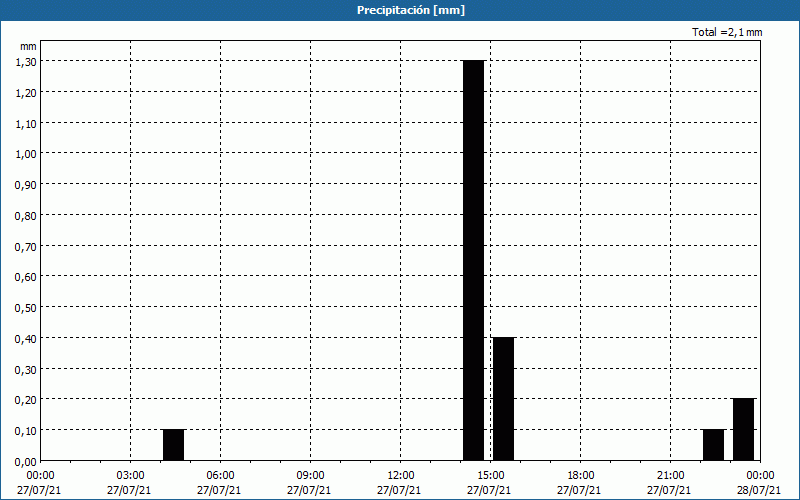Click the 0,00 y-axis label
Viewport: 800px width, 500px height.
pyautogui.click(x=26, y=462)
